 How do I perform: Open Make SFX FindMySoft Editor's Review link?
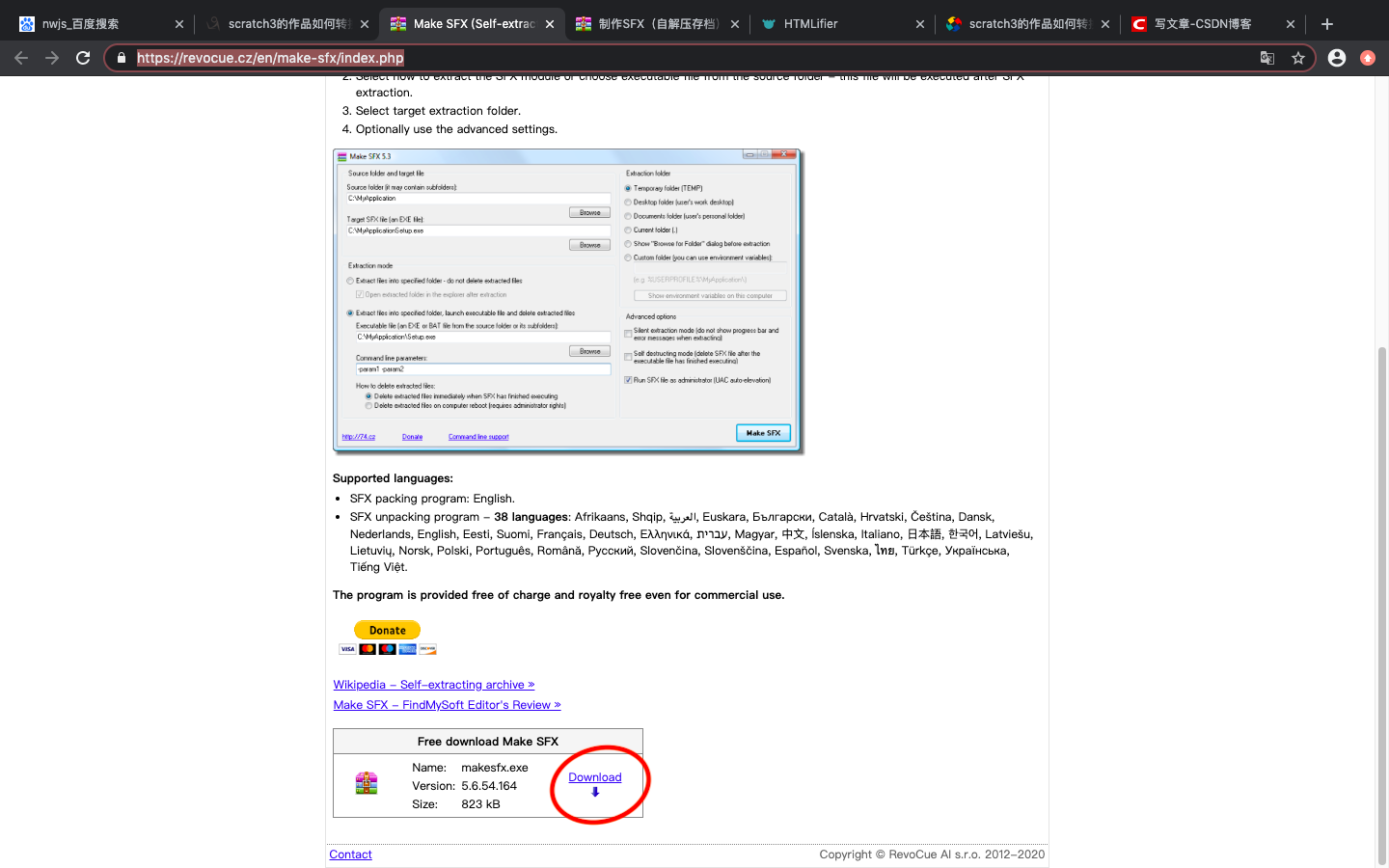tap(447, 705)
